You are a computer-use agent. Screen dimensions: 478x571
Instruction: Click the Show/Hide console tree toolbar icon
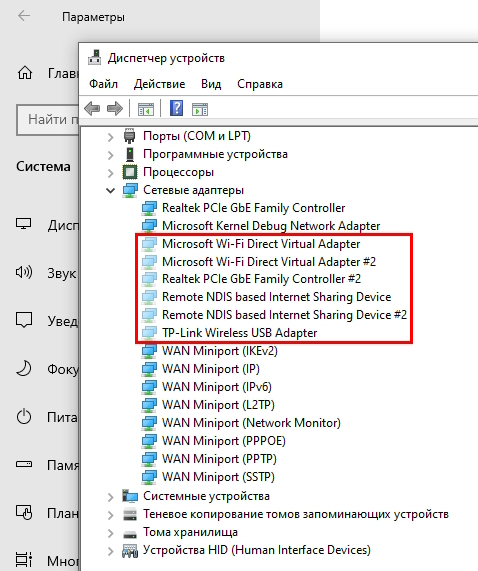pyautogui.click(x=146, y=109)
